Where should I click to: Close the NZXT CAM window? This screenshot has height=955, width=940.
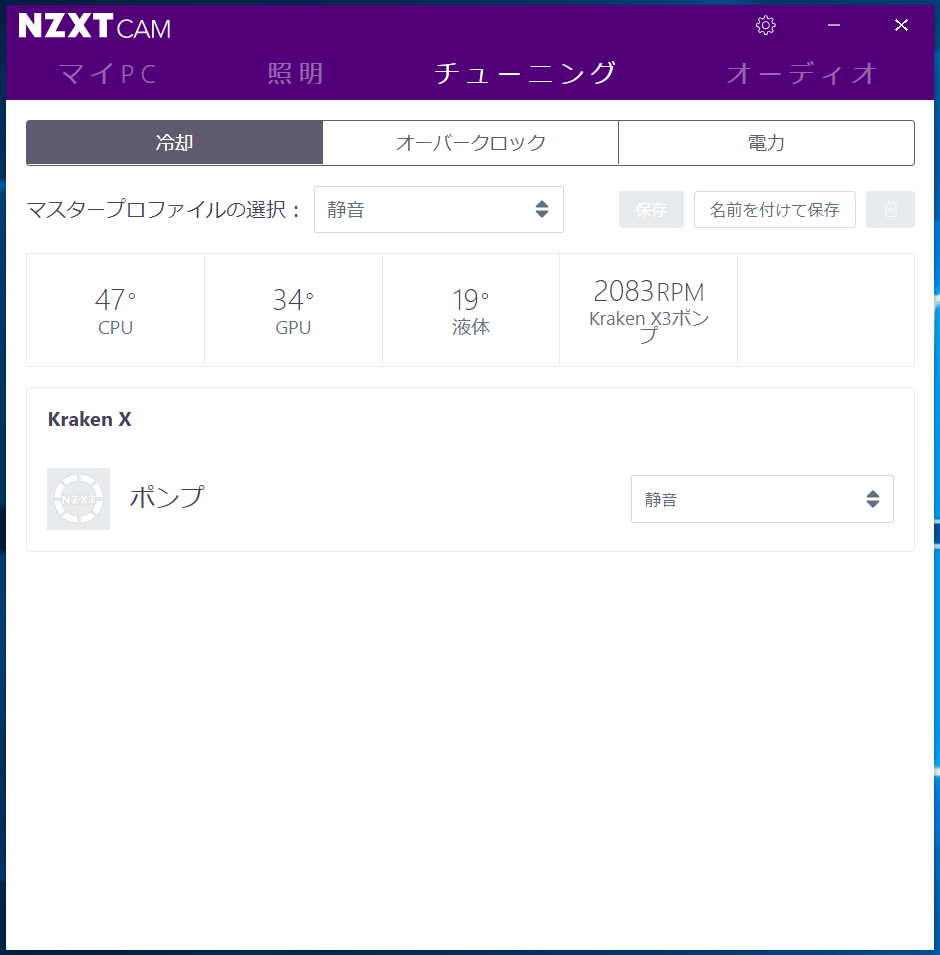click(x=901, y=25)
